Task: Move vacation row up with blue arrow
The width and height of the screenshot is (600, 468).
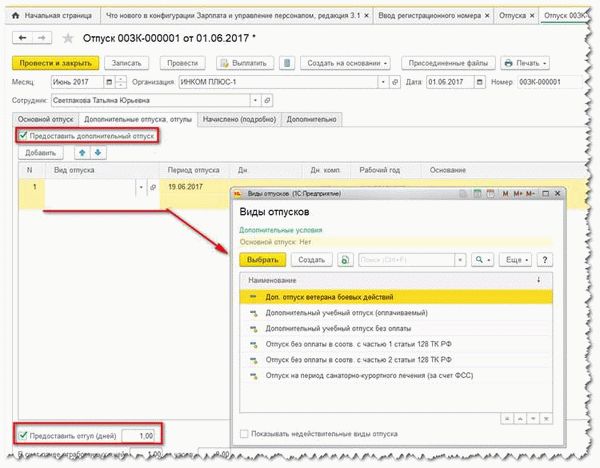Action: 82,153
